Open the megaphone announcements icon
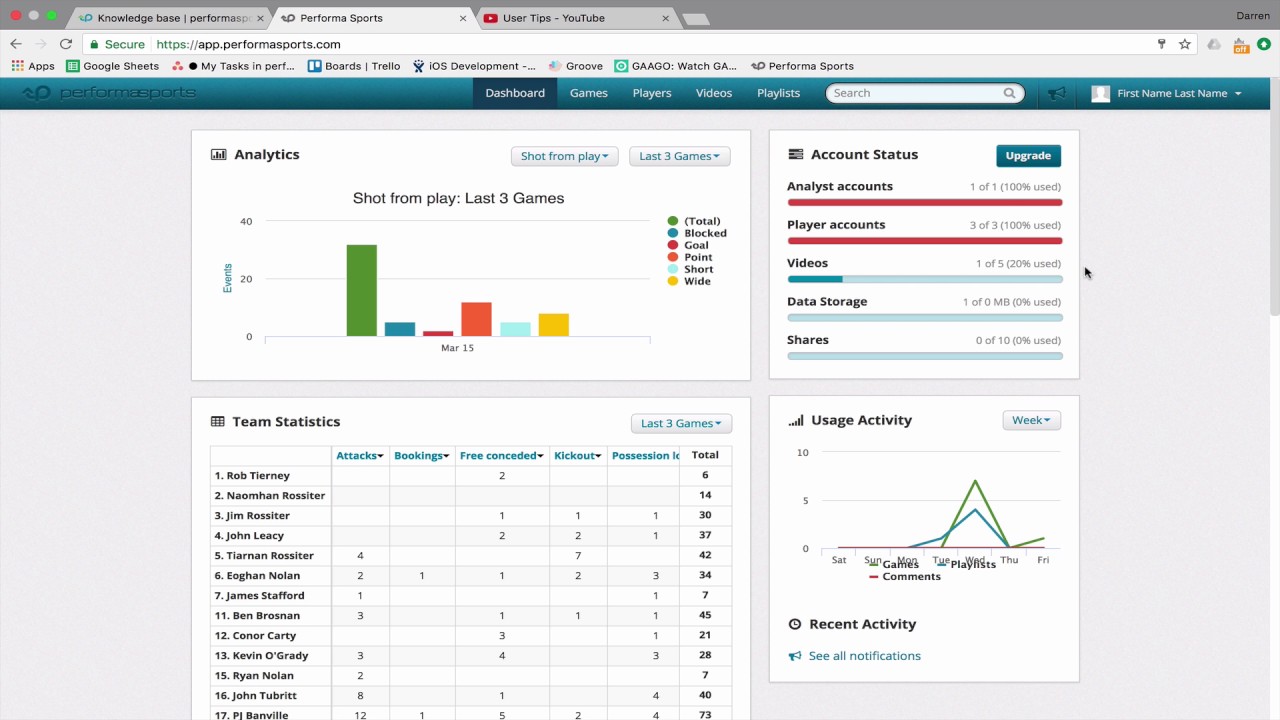1280x720 pixels. pos(1056,93)
